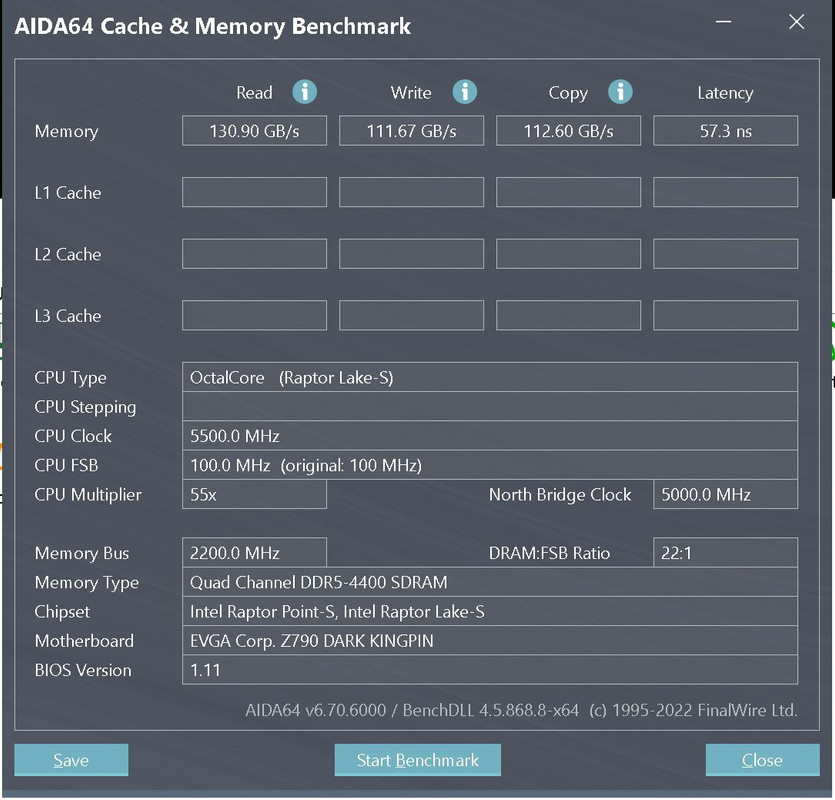Click Chipset field Intel Raptor Point-S
This screenshot has width=835, height=800.
coord(490,611)
